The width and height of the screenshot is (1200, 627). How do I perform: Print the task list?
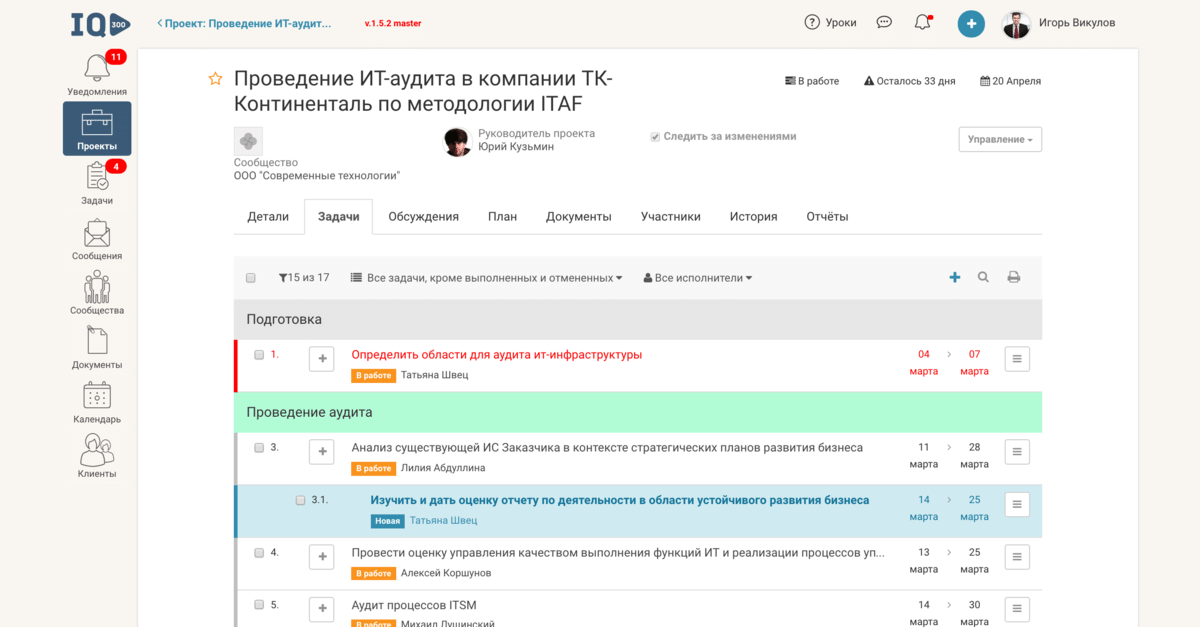(x=1013, y=277)
